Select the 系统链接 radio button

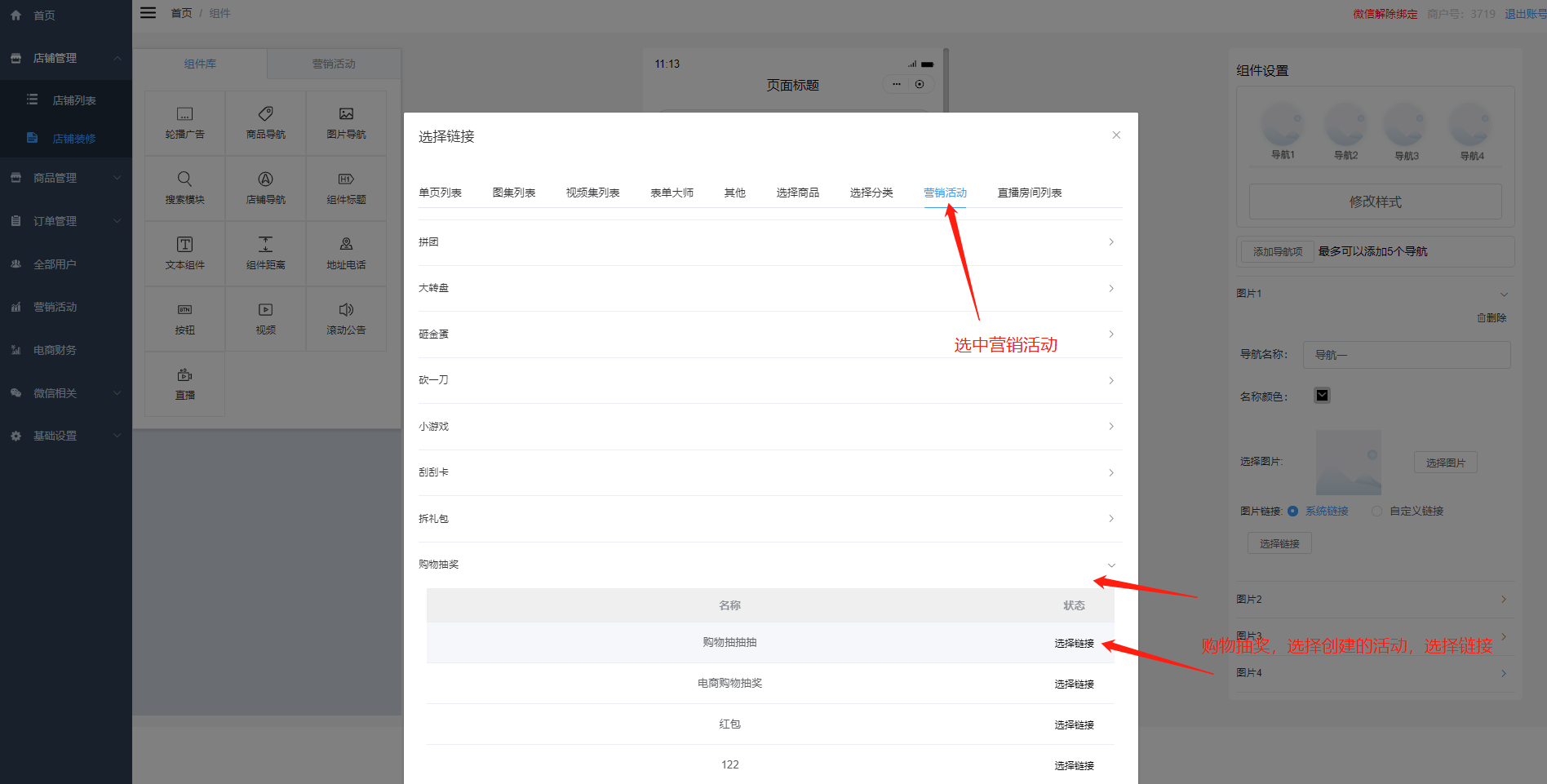tap(1292, 512)
